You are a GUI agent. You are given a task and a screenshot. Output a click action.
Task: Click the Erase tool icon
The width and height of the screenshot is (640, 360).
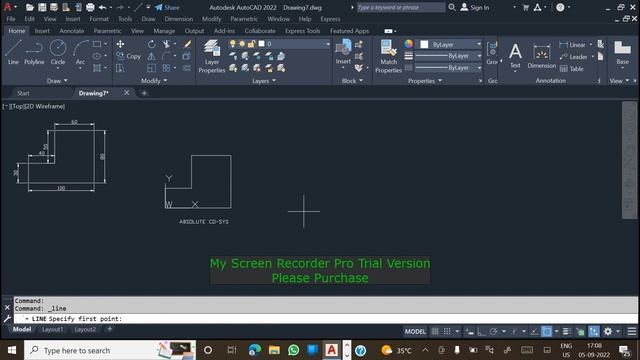(187, 44)
